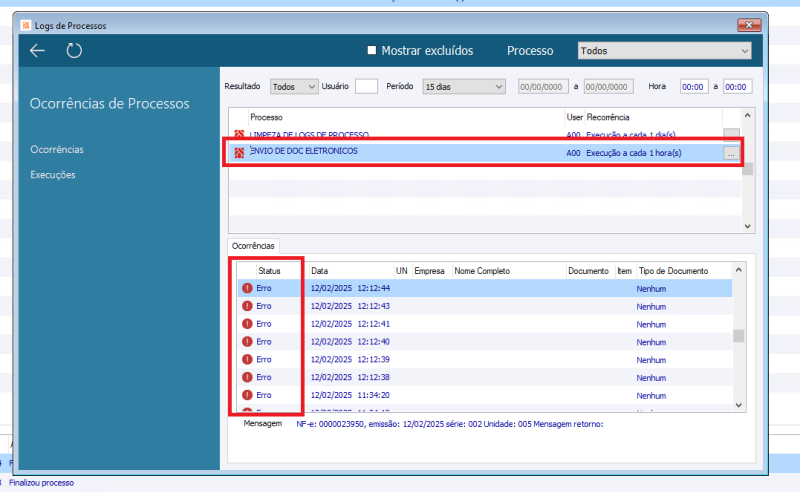Click error icon for 12:12:38 row
The image size is (800, 493).
(247, 377)
